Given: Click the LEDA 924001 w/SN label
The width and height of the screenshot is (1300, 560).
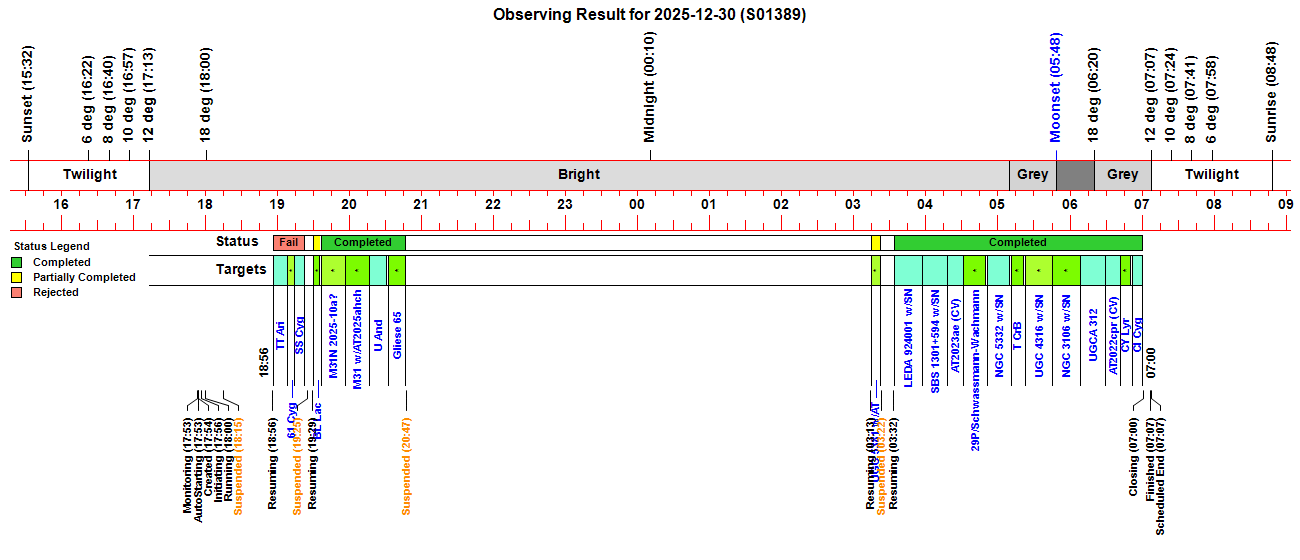Looking at the screenshot, I should [x=908, y=338].
